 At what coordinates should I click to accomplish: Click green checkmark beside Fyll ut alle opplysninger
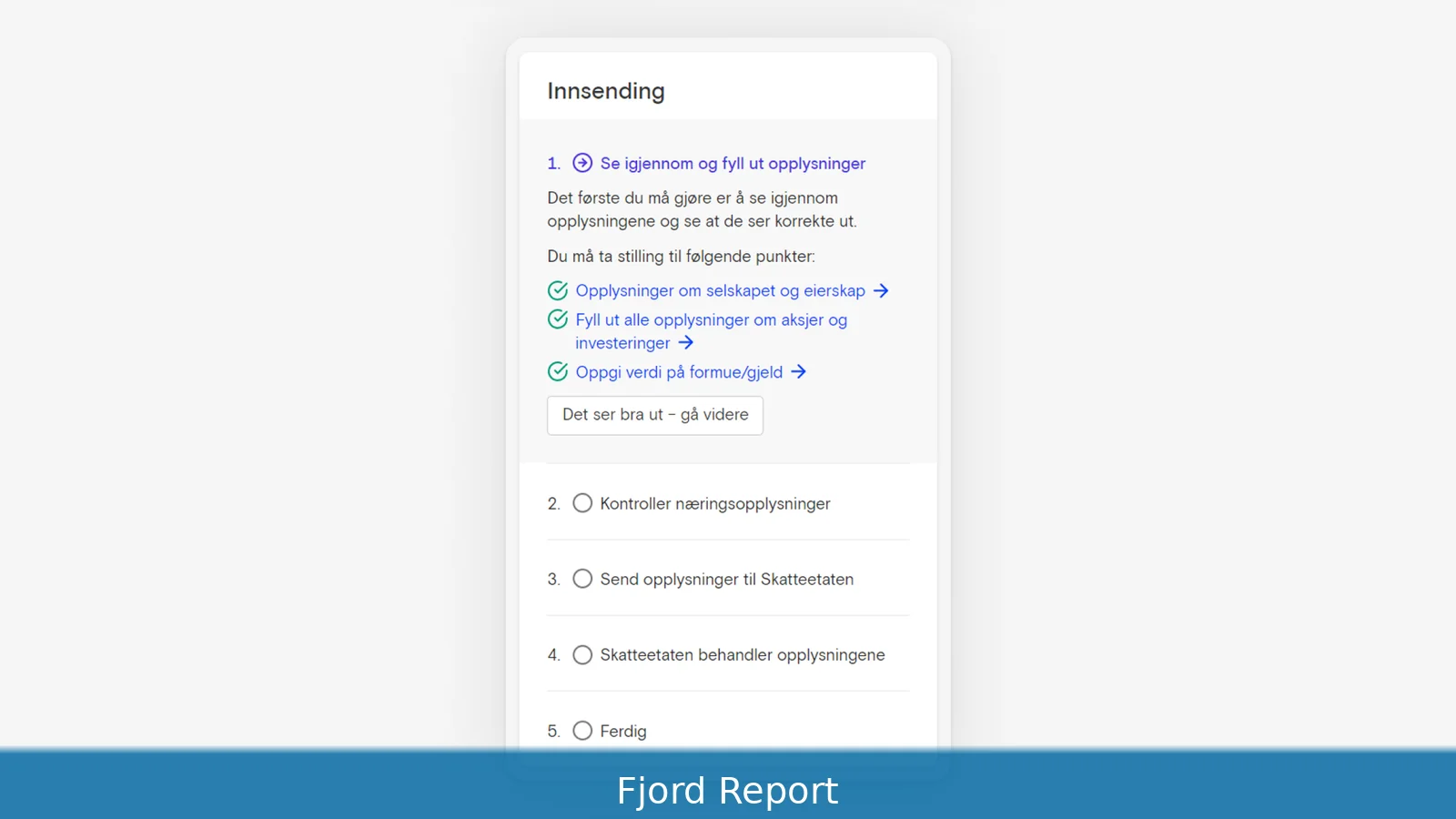point(558,319)
